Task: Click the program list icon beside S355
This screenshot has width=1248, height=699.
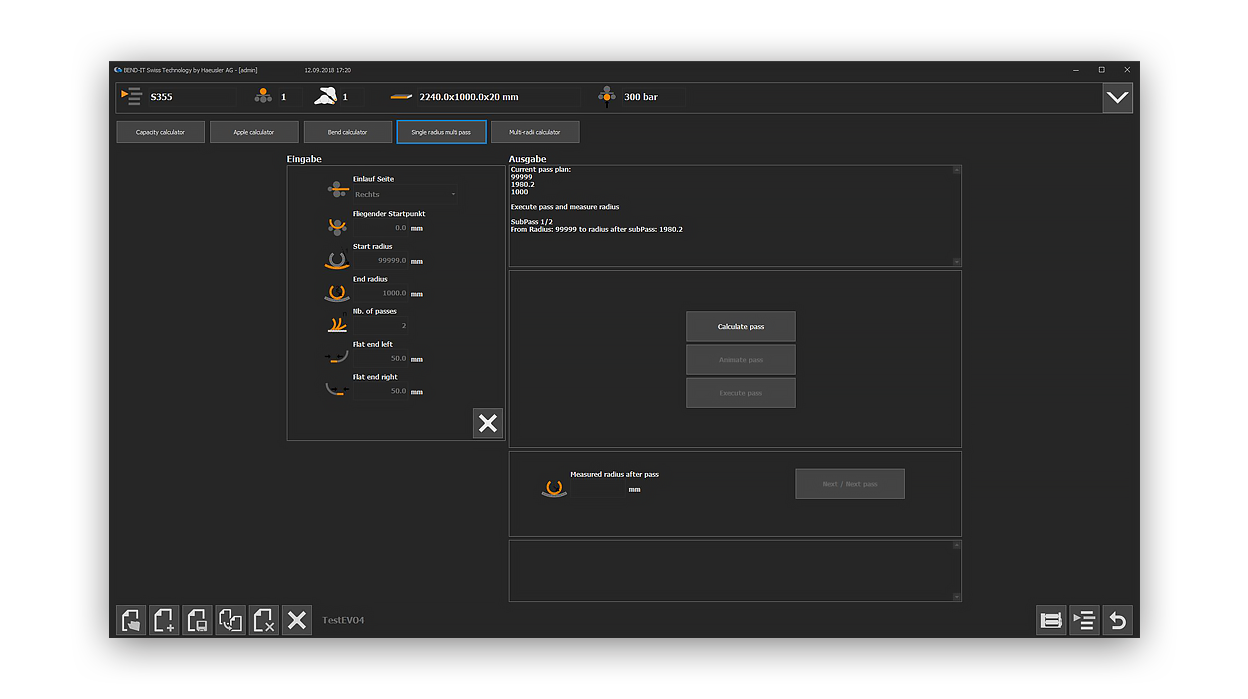Action: 131,97
